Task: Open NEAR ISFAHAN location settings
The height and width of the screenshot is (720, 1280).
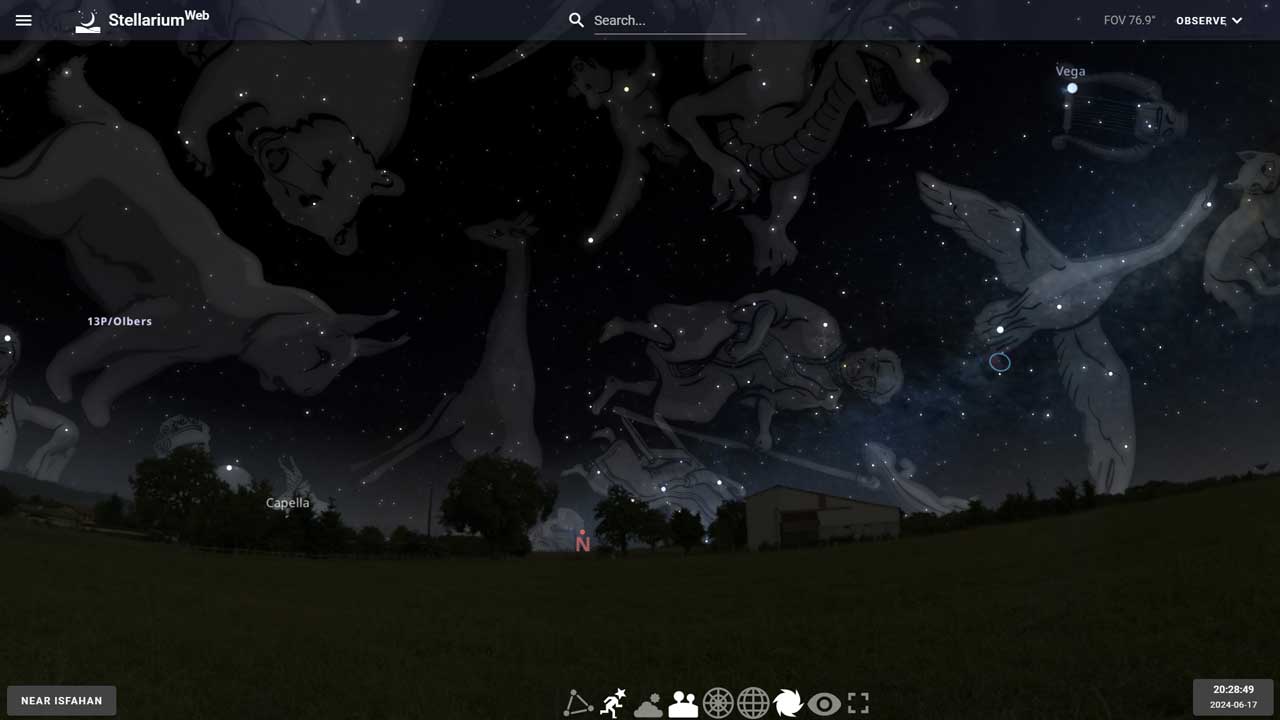Action: coord(61,700)
